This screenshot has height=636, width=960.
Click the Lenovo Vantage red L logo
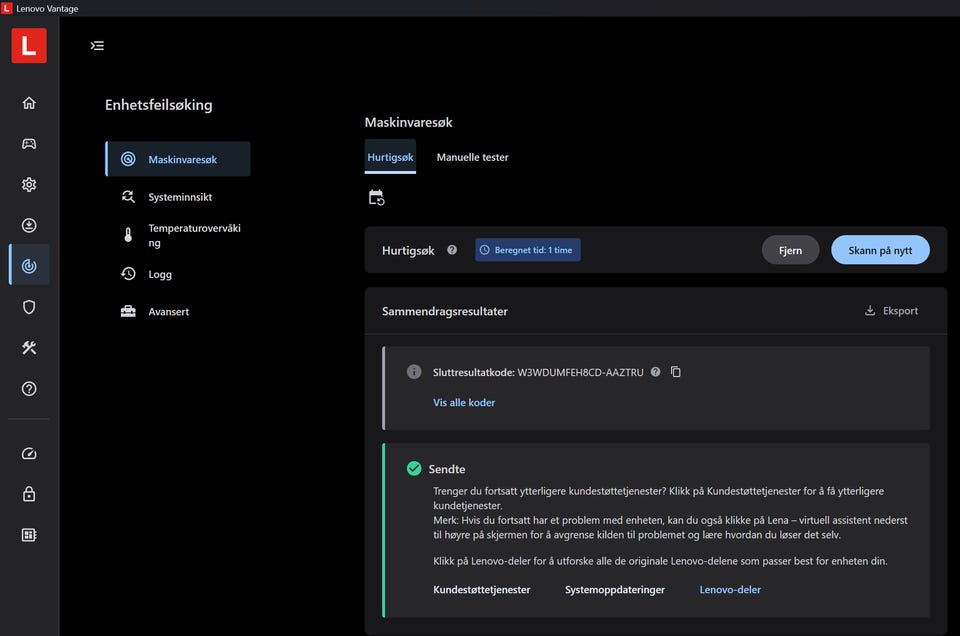(29, 45)
